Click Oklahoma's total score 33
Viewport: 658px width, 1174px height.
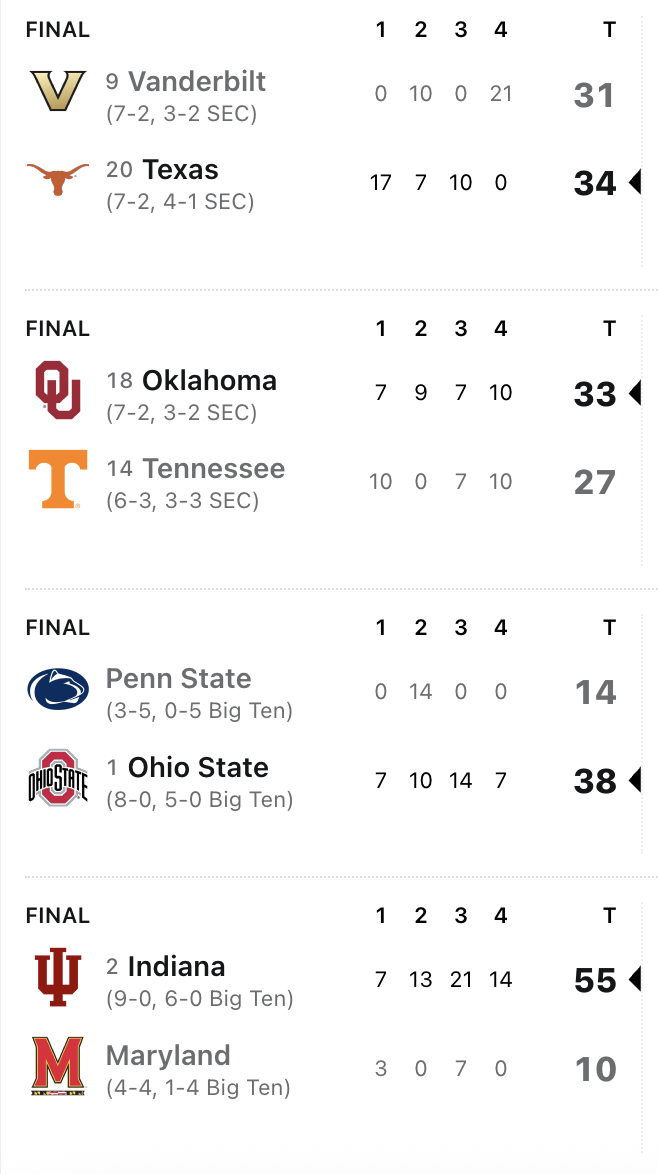[x=595, y=394]
